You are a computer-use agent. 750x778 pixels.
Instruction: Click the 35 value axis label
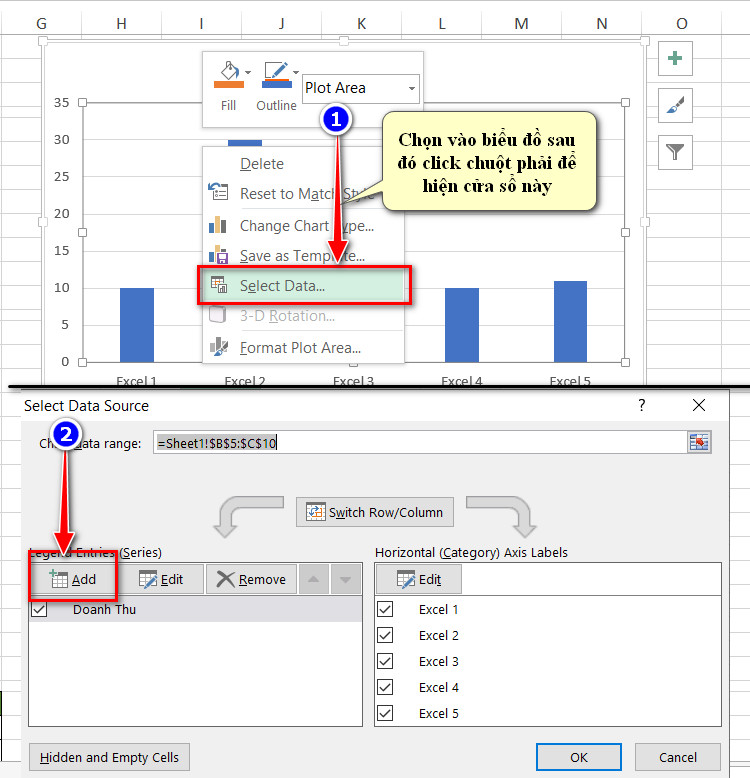pos(62,103)
